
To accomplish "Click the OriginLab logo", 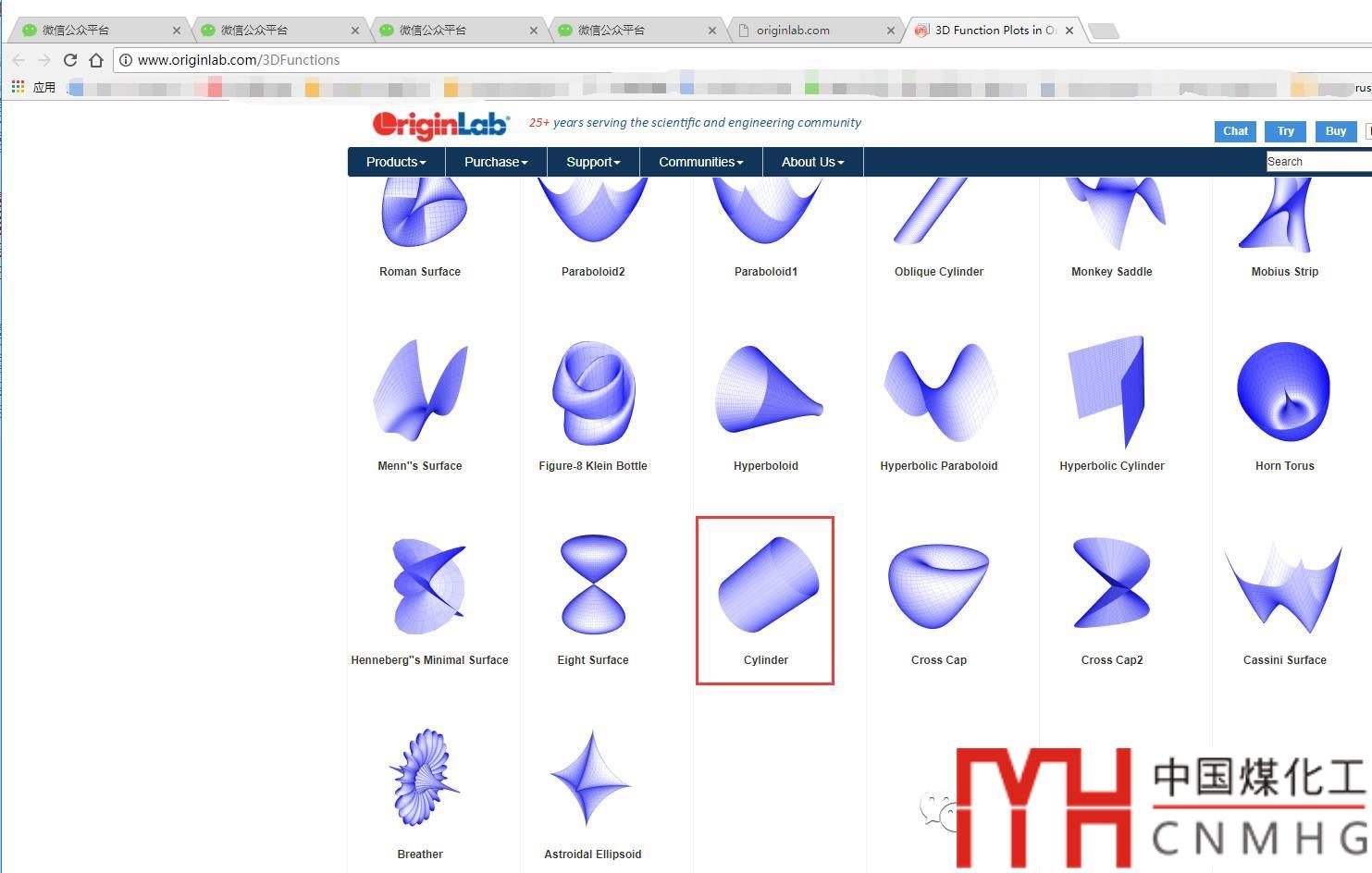I will tap(440, 125).
